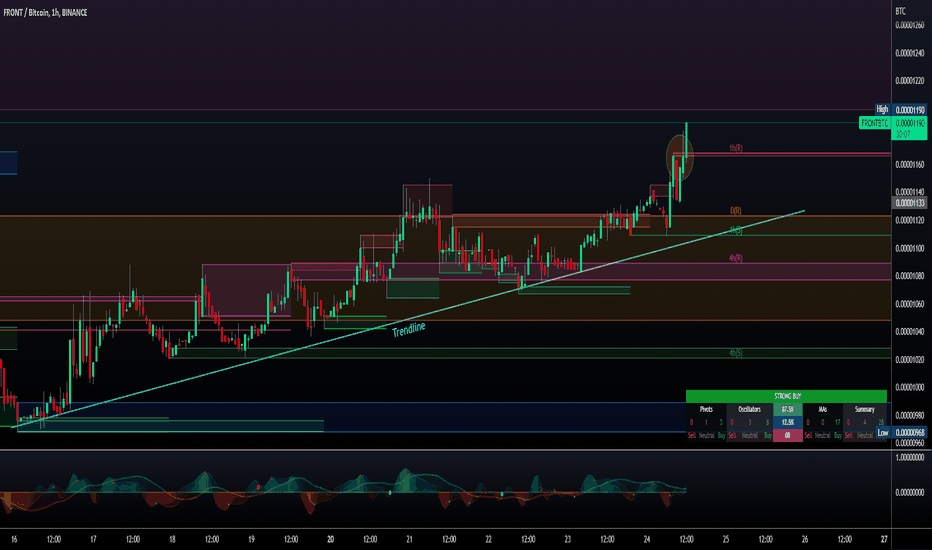Click price axis value 0.00001040

point(910,332)
